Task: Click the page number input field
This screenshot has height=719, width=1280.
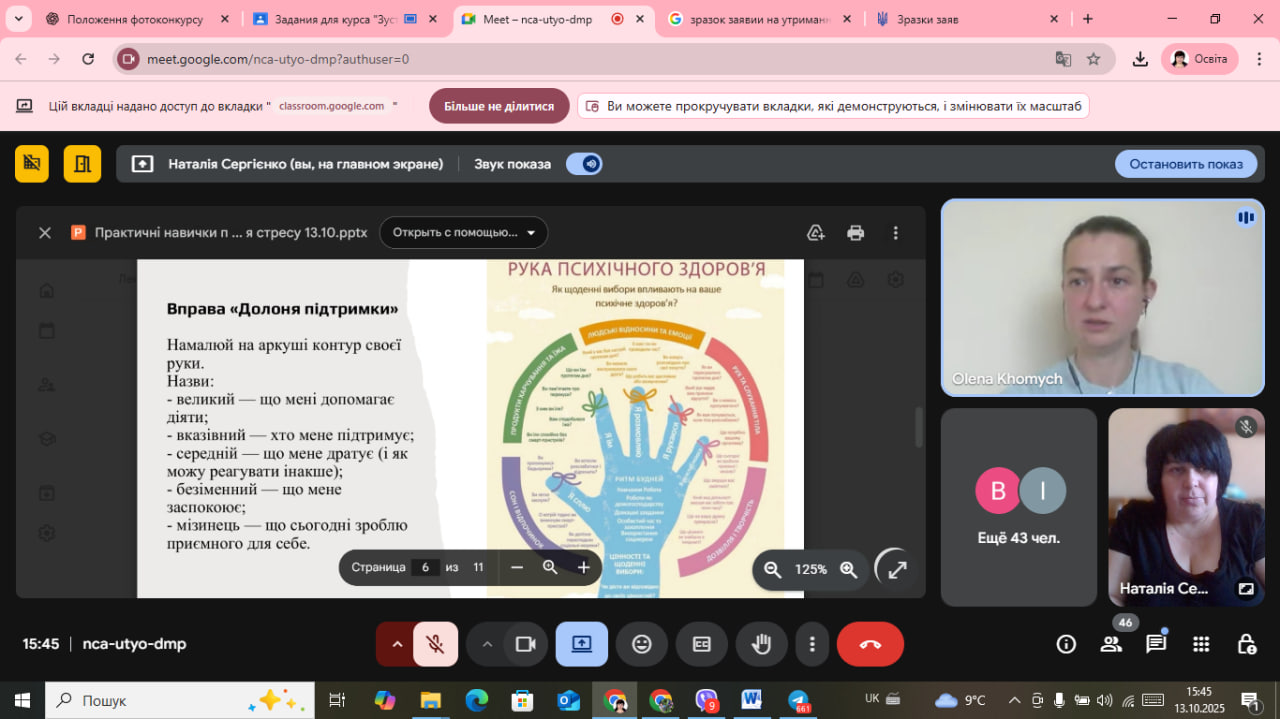Action: pos(425,567)
